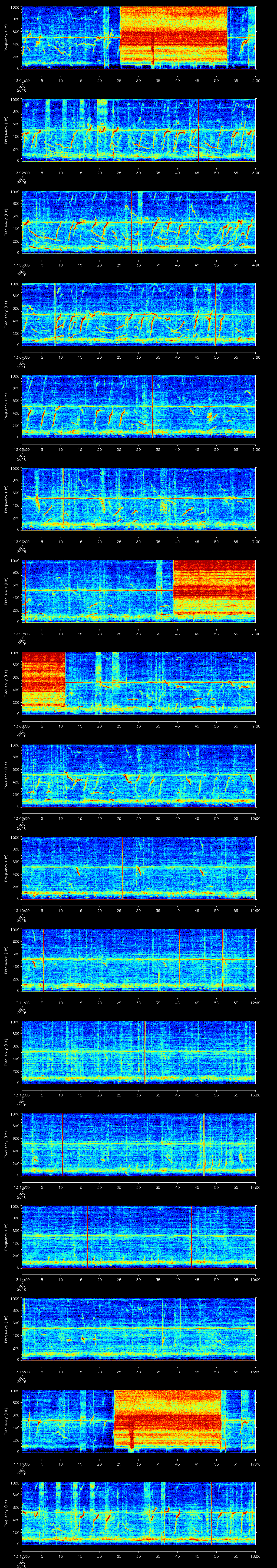This screenshot has height=1568, width=277.
Task: Click the '6:00' end-time axis label
Action: pyautogui.click(x=256, y=449)
